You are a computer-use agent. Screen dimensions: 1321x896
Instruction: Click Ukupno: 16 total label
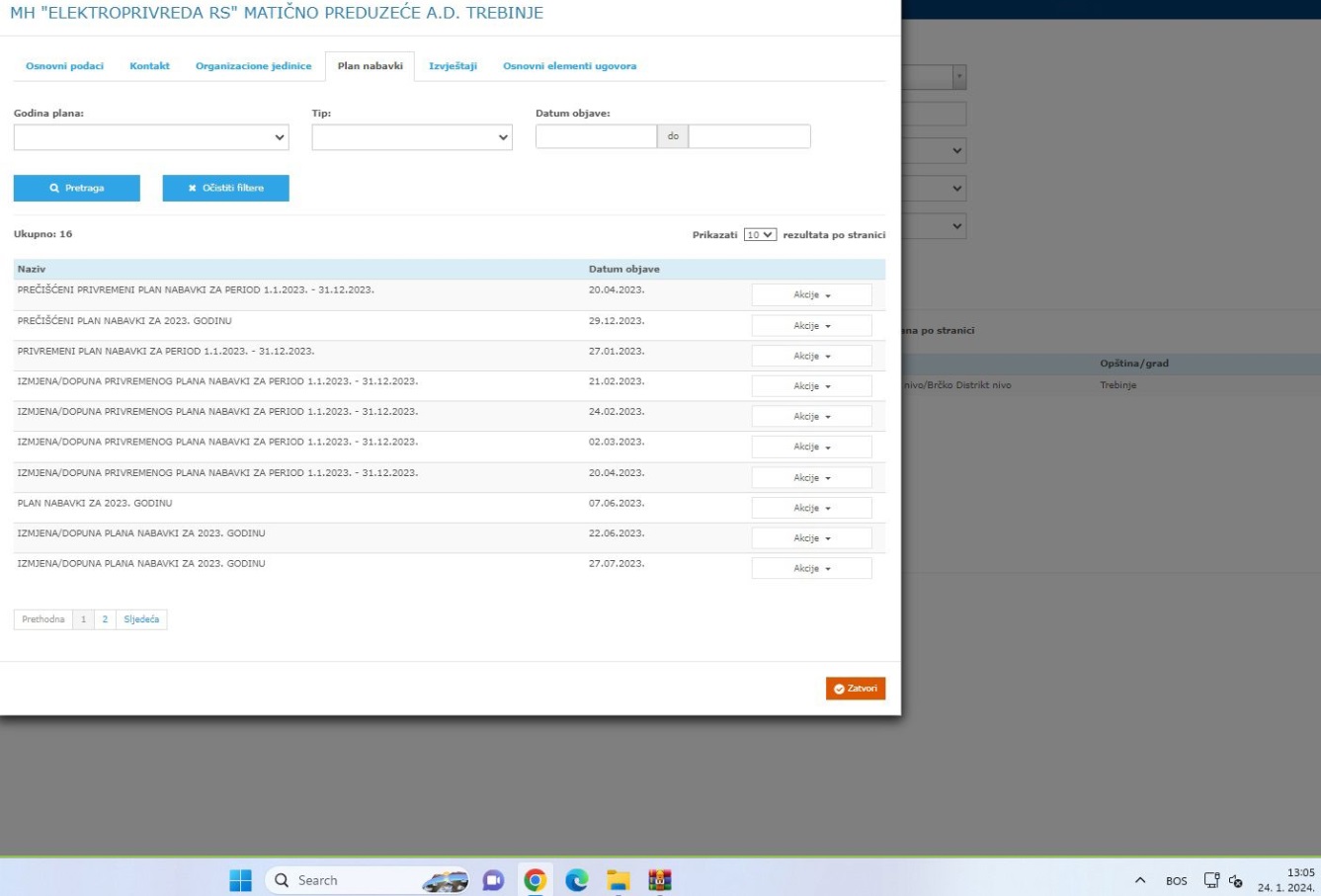[42, 234]
